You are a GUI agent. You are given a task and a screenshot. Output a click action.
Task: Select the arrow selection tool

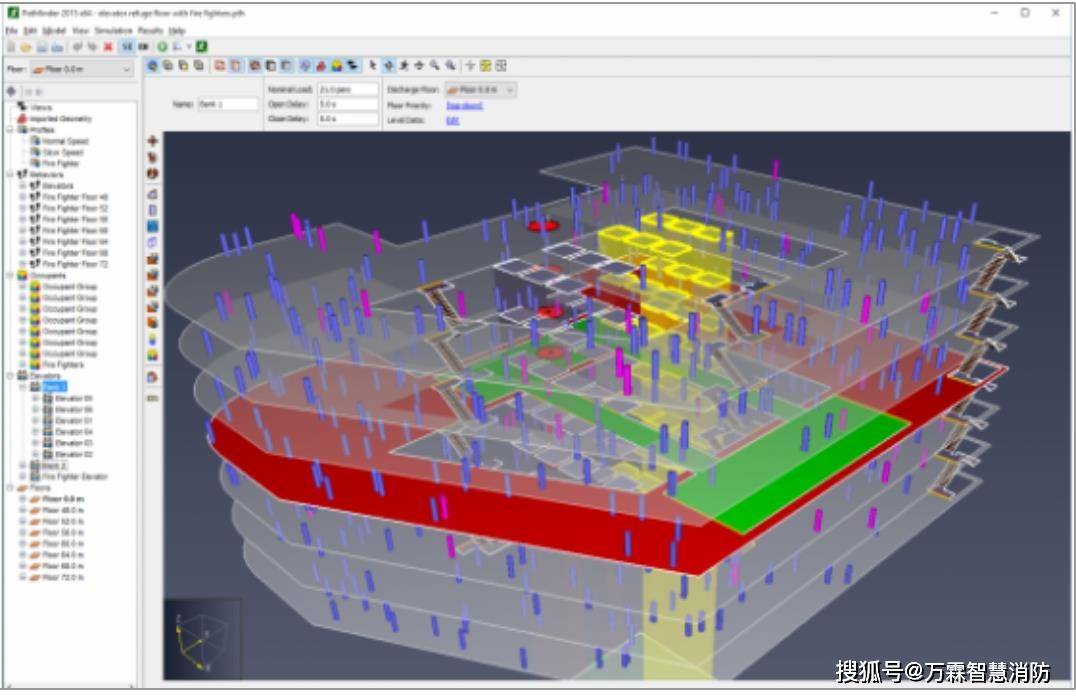(372, 66)
